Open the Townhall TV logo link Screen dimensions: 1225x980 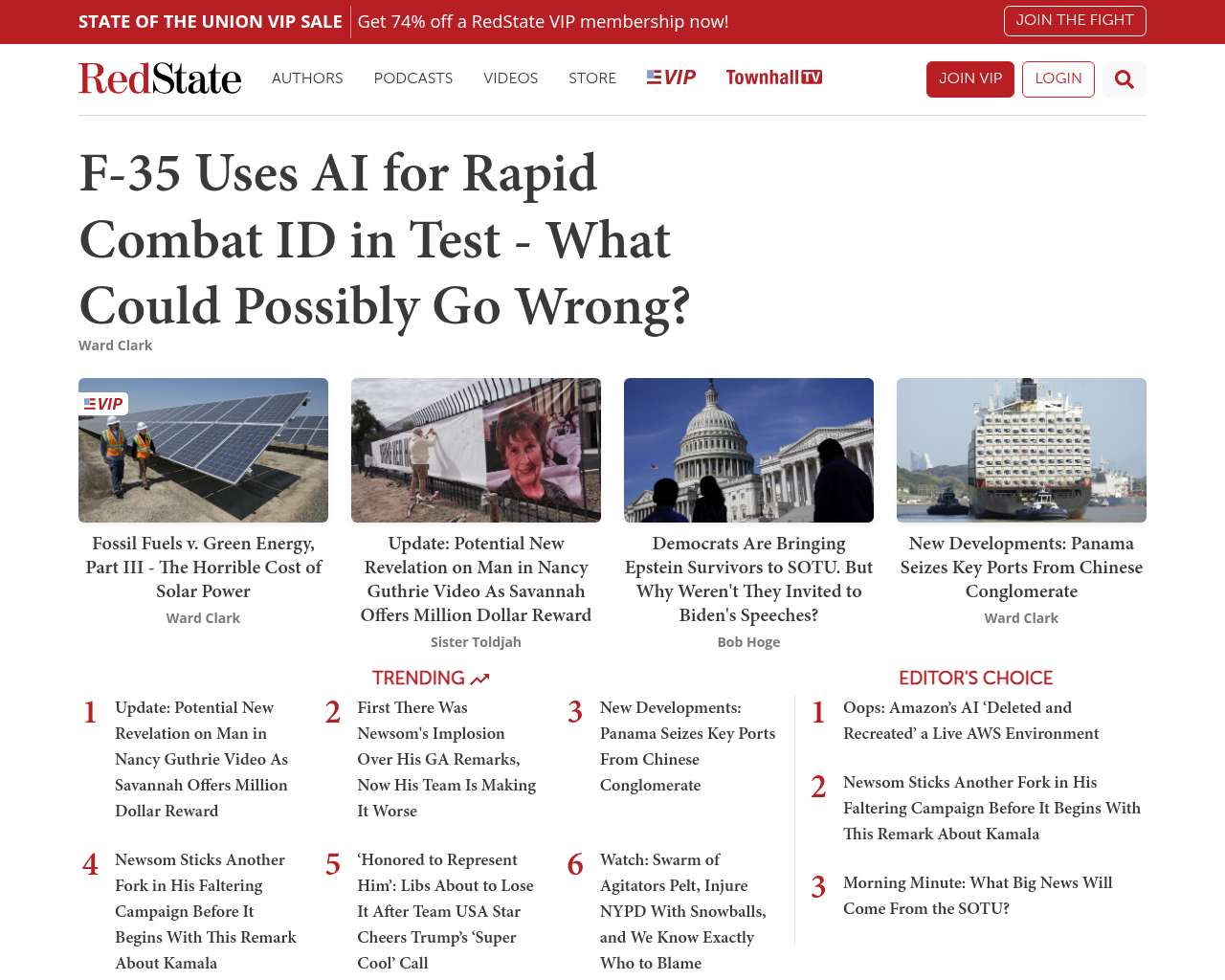773,78
